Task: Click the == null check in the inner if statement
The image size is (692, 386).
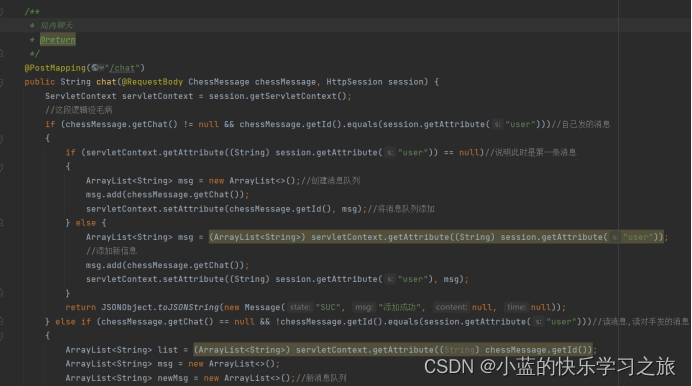Action: coord(461,153)
